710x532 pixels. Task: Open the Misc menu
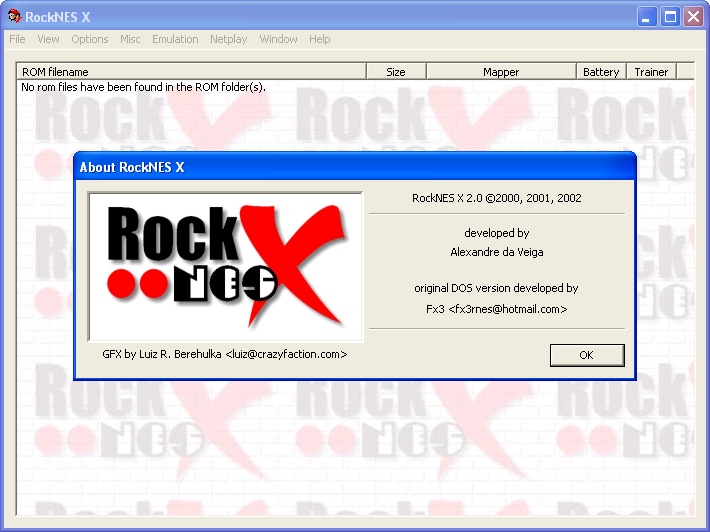coord(130,39)
